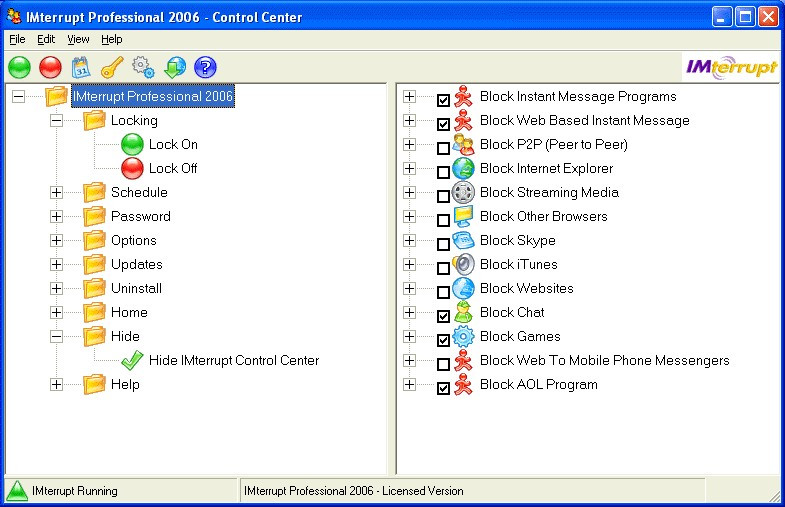Click Block Web To Mobile Phone Messengers label
Viewport: 785px width, 507px height.
(x=605, y=360)
